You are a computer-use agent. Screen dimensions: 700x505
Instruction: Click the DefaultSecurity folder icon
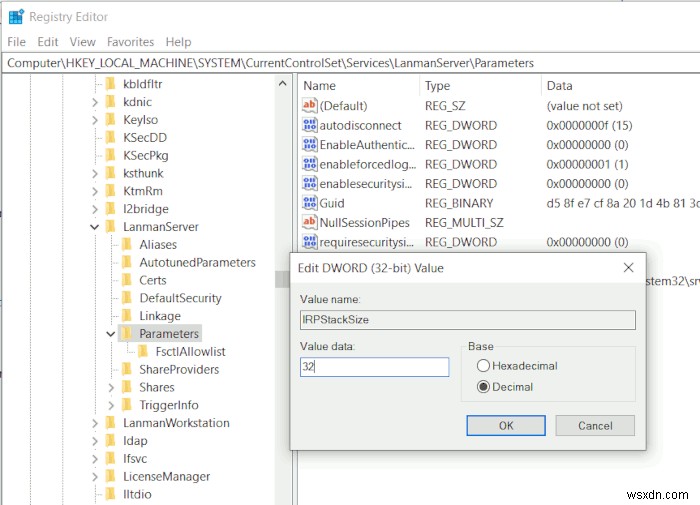point(127,298)
